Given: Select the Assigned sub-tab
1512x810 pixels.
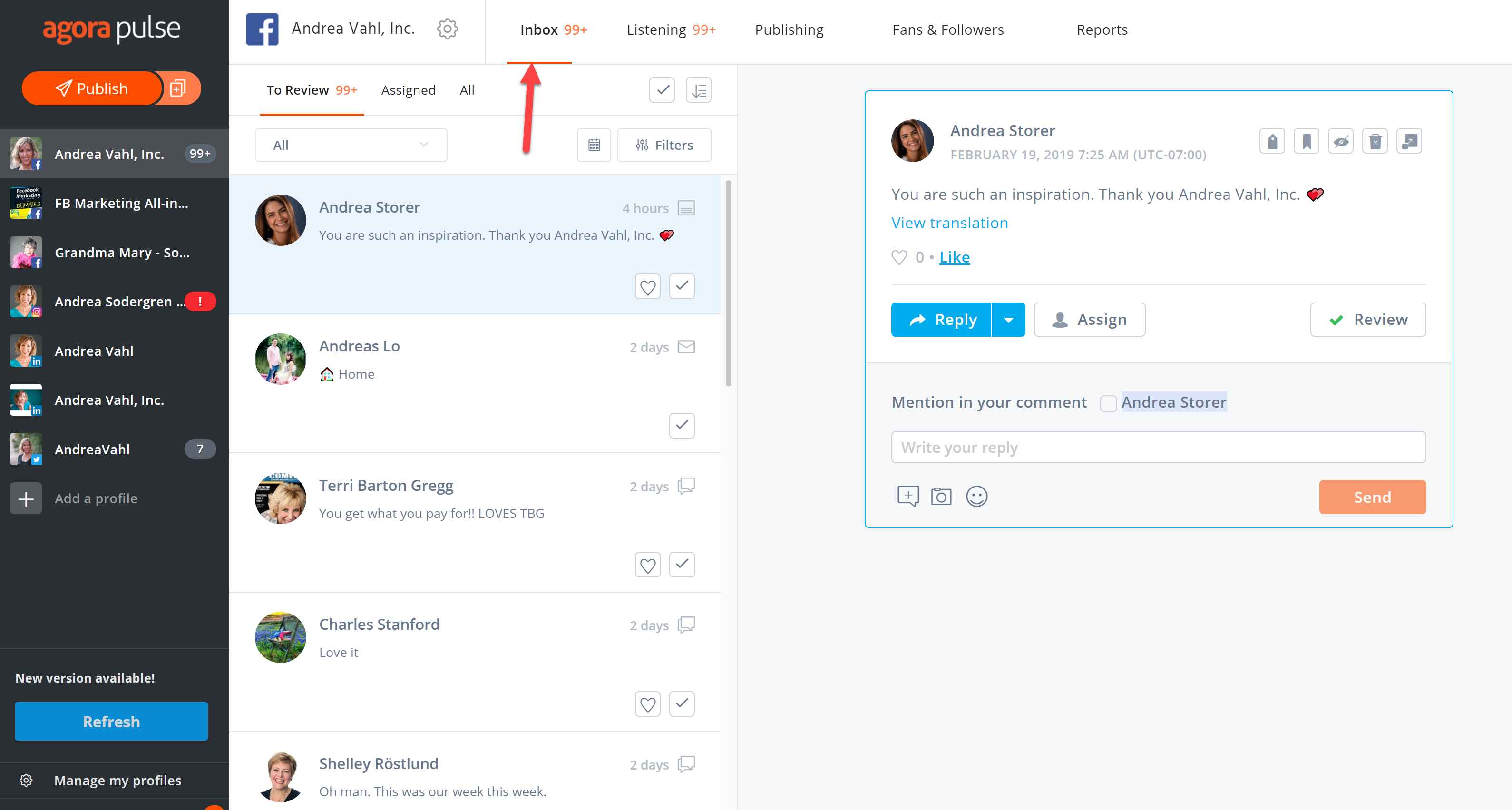Looking at the screenshot, I should coord(408,90).
